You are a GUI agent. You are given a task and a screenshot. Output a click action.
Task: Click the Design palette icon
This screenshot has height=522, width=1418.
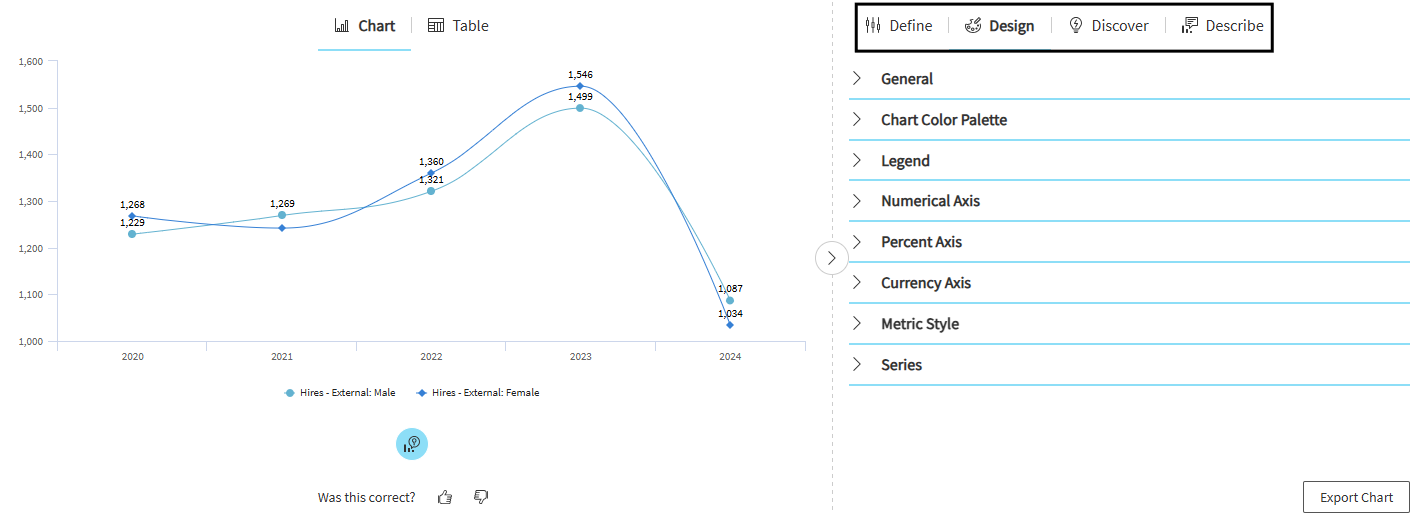[973, 26]
